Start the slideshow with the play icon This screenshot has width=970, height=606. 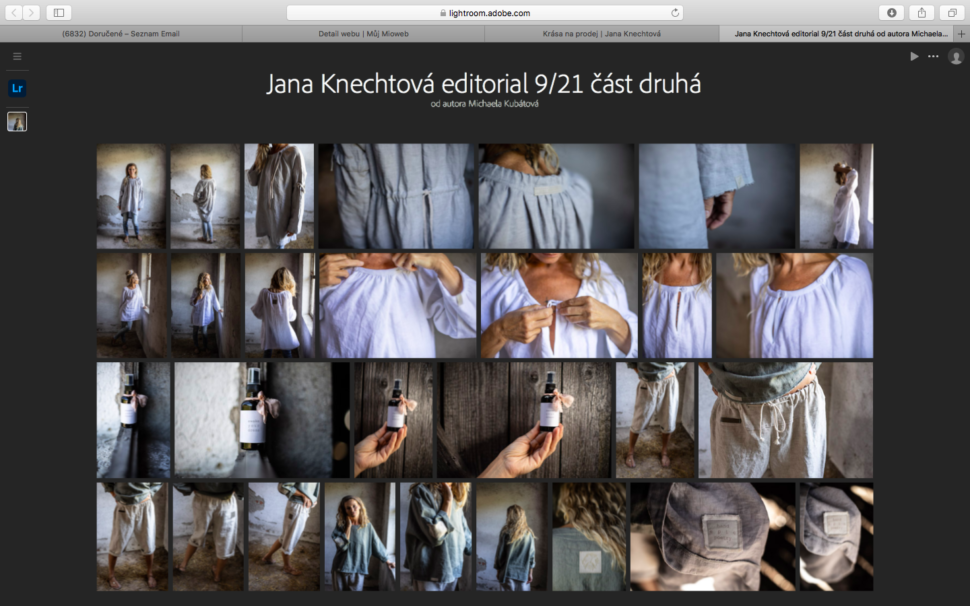(x=914, y=56)
